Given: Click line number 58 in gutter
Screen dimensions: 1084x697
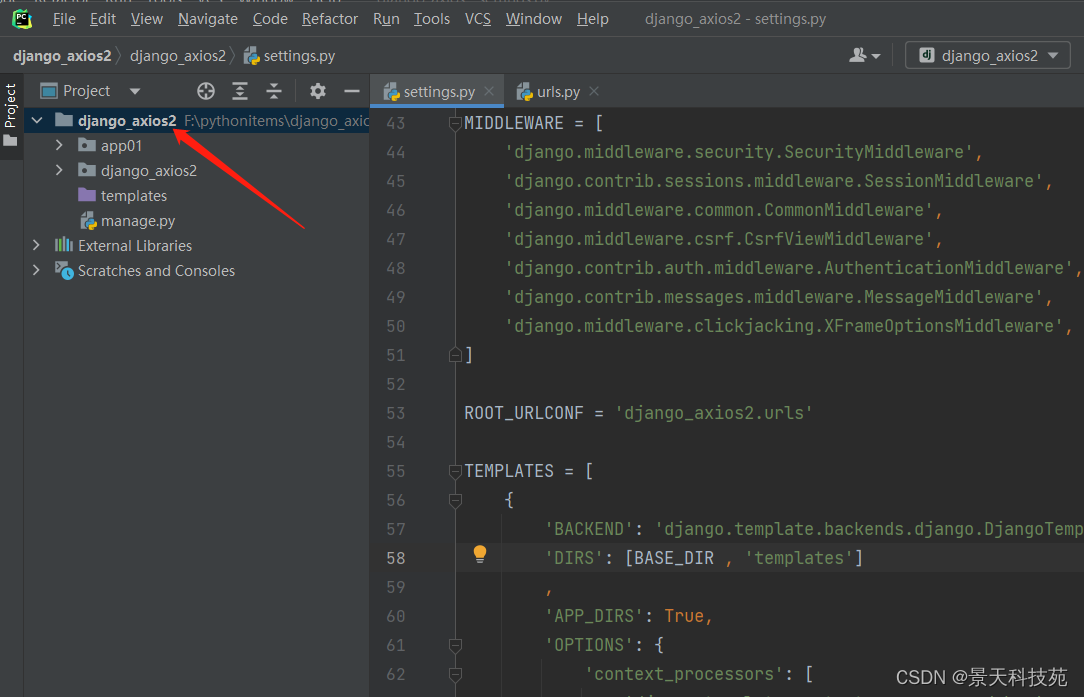Looking at the screenshot, I should pos(395,558).
